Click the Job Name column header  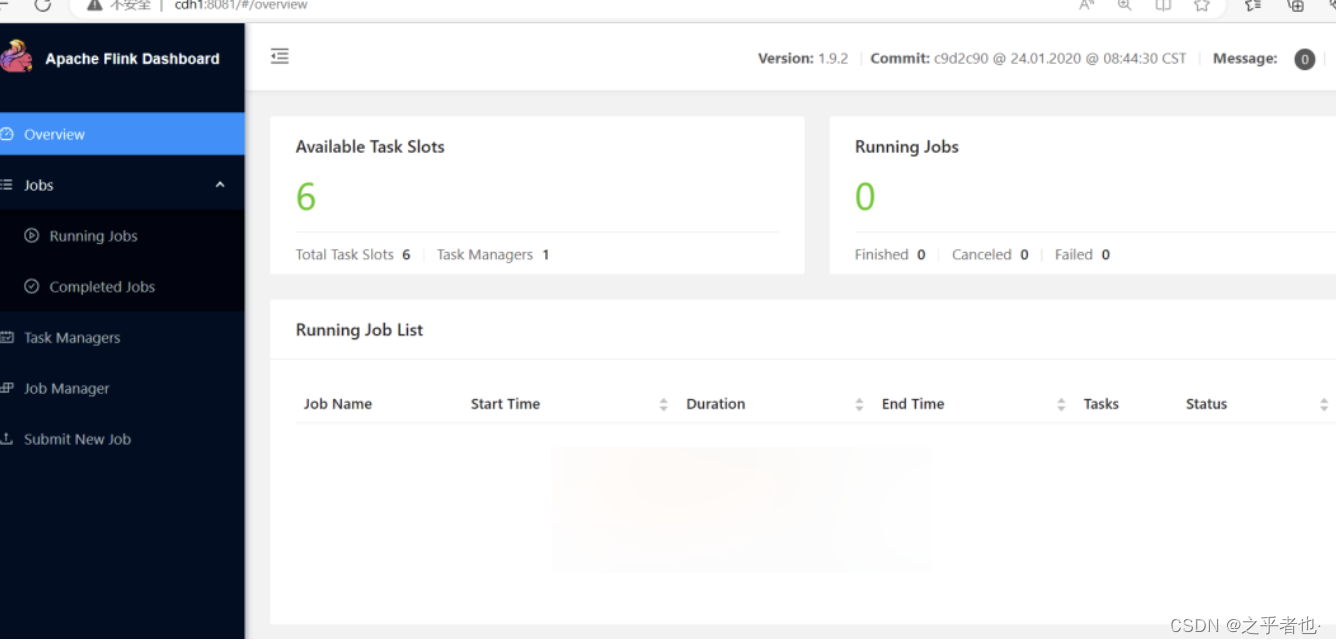click(x=338, y=404)
